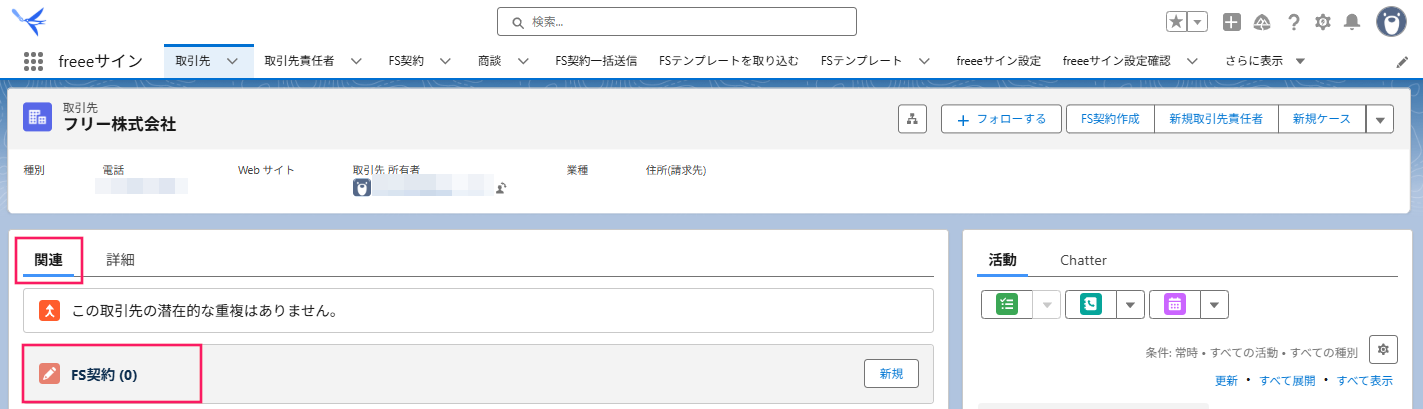Click the すべて表示 link
The height and width of the screenshot is (409, 1423).
pyautogui.click(x=1365, y=381)
